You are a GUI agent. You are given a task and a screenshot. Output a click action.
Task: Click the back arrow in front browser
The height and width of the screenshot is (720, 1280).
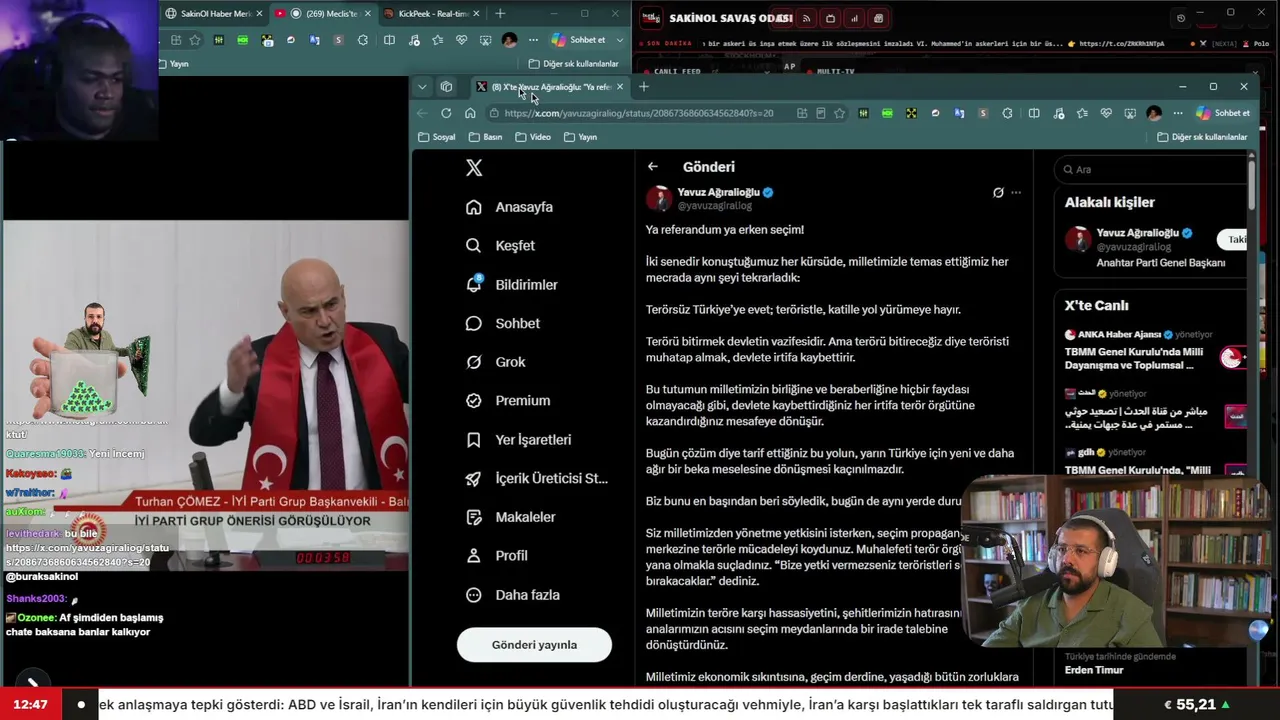[422, 113]
